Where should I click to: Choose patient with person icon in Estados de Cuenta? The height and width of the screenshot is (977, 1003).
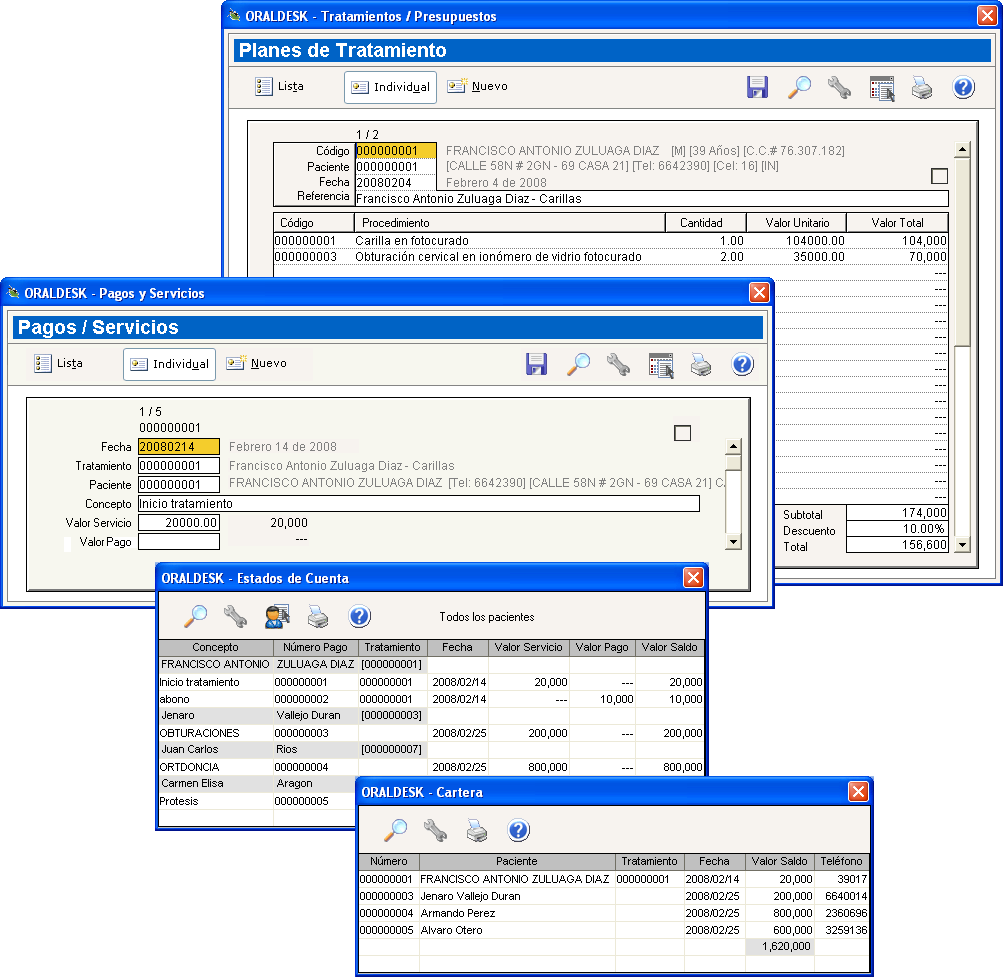coord(277,616)
